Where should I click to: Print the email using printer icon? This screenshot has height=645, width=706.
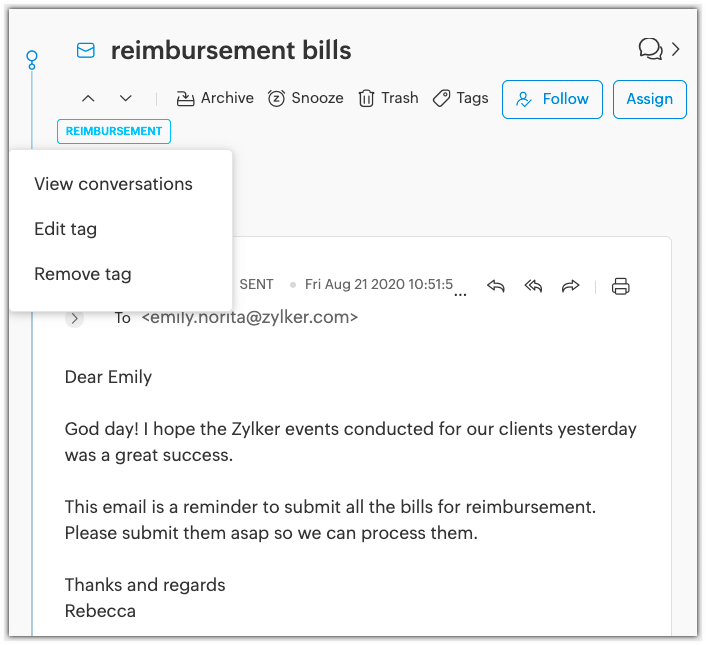tap(621, 286)
